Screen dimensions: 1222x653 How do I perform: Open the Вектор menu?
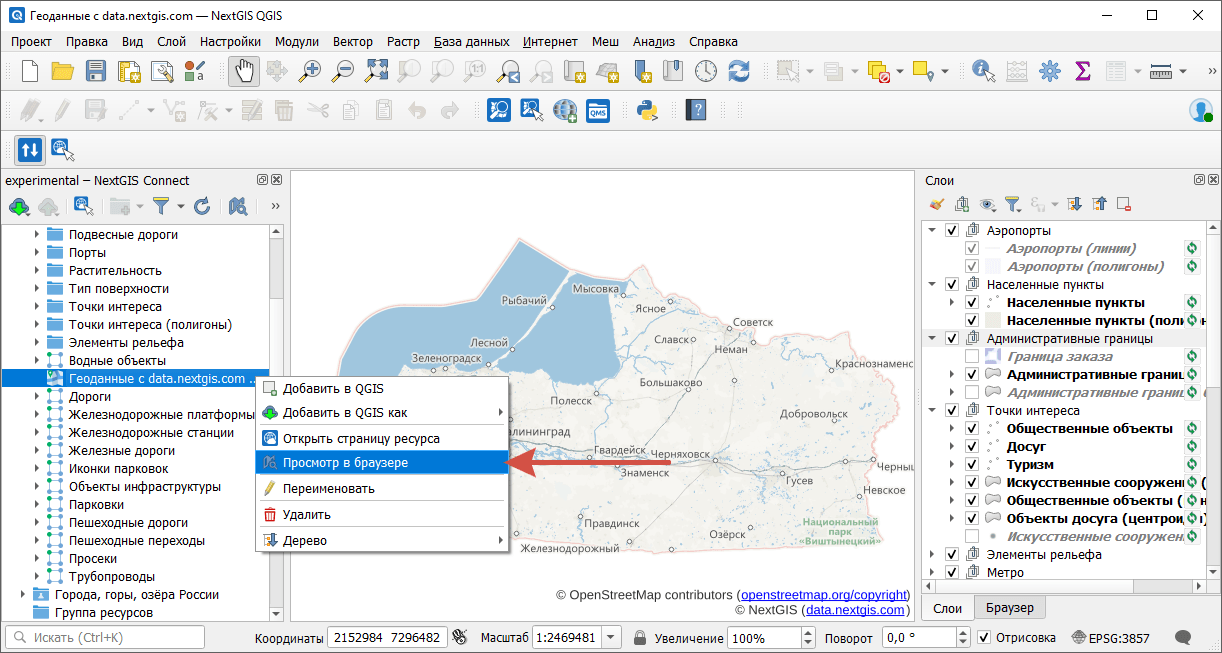pyautogui.click(x=353, y=41)
